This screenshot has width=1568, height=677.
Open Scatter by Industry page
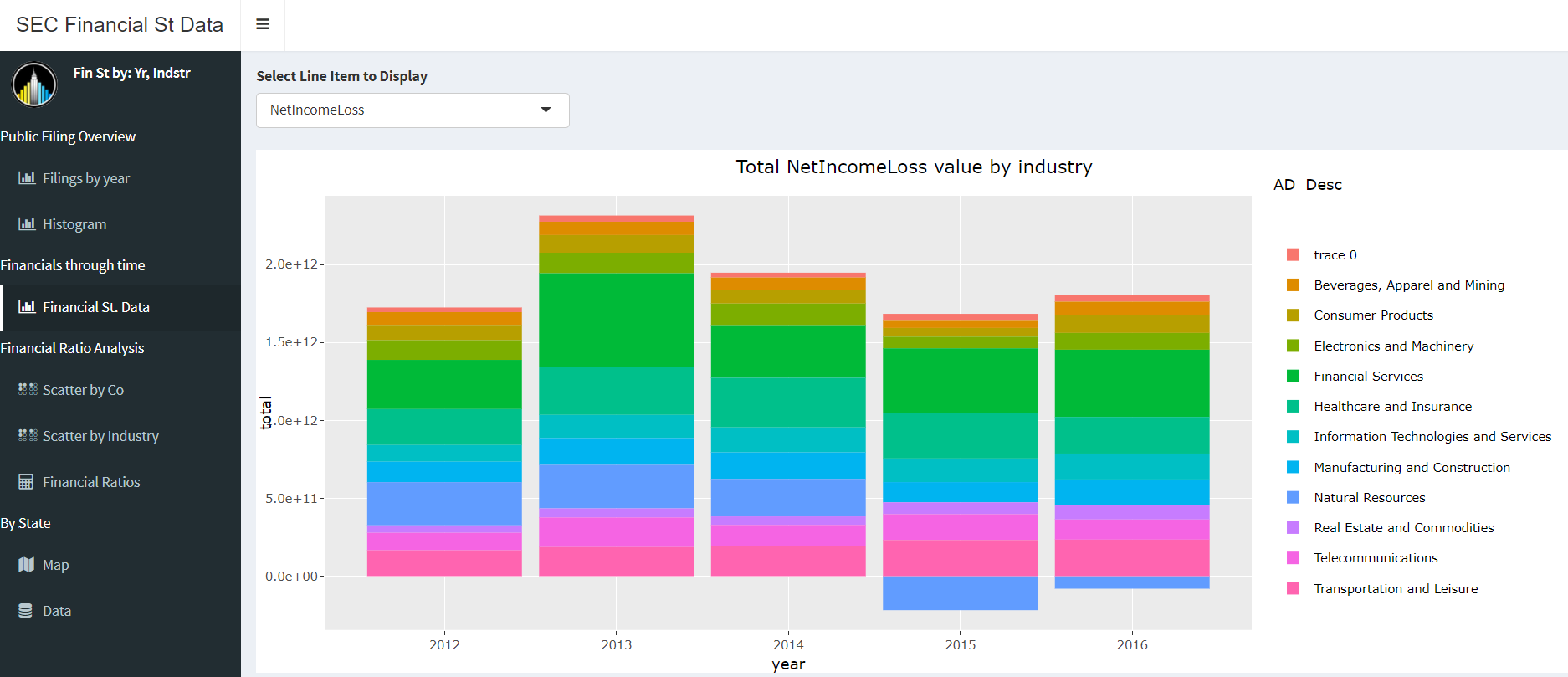tap(100, 436)
